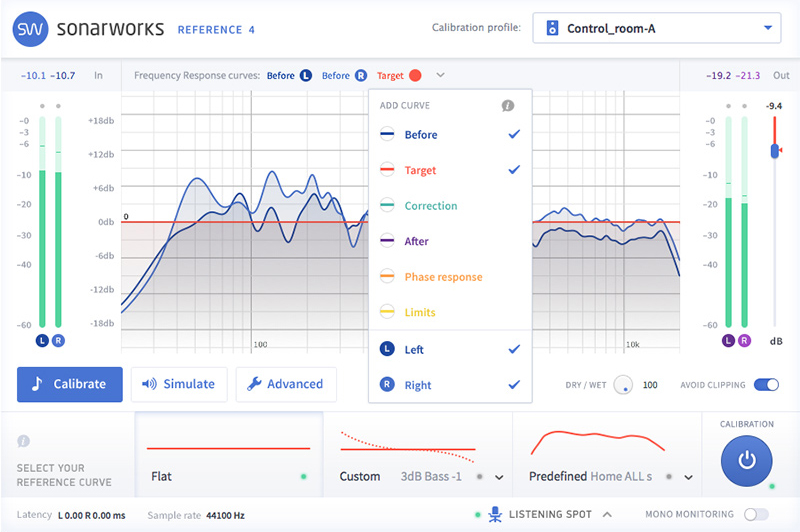800x532 pixels.
Task: Click the input level -10.1 reading
Action: 33,75
